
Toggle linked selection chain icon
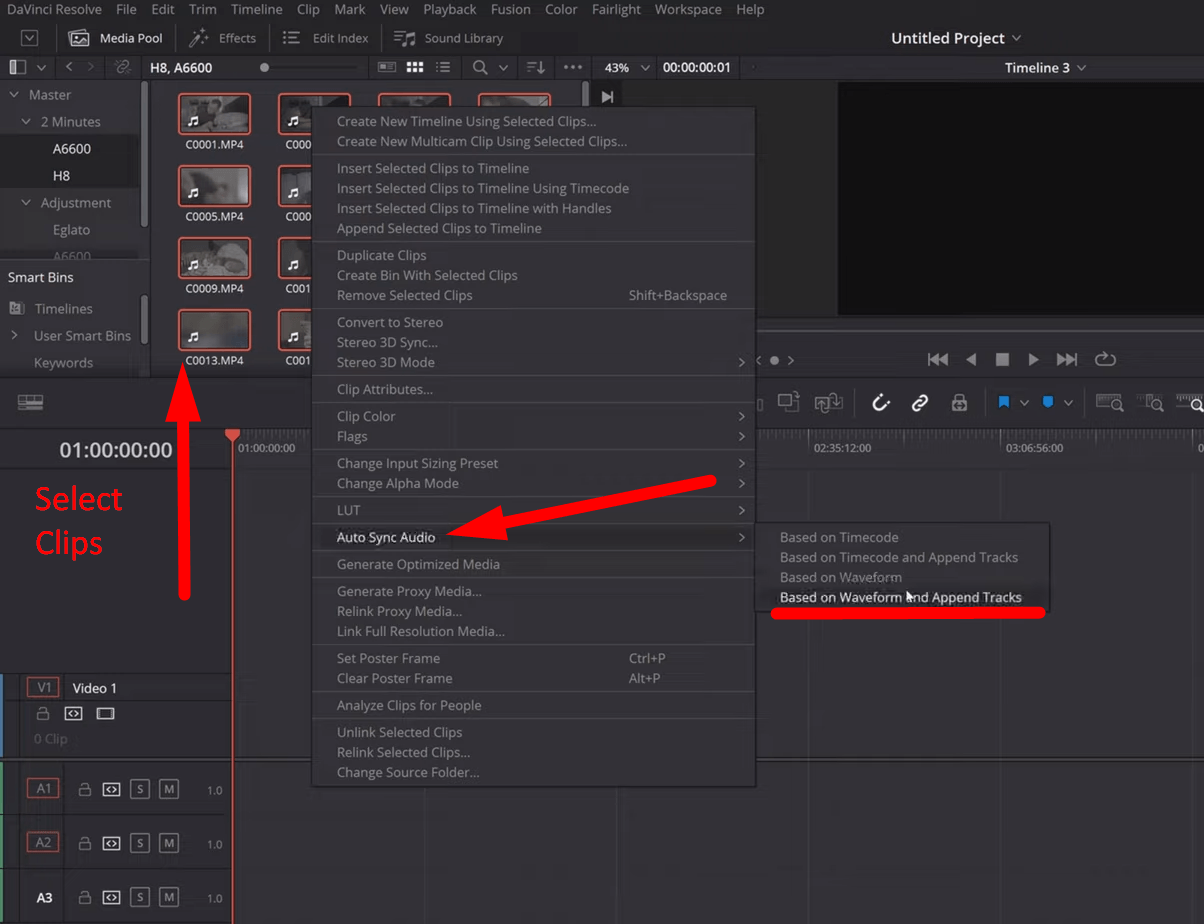click(x=920, y=402)
